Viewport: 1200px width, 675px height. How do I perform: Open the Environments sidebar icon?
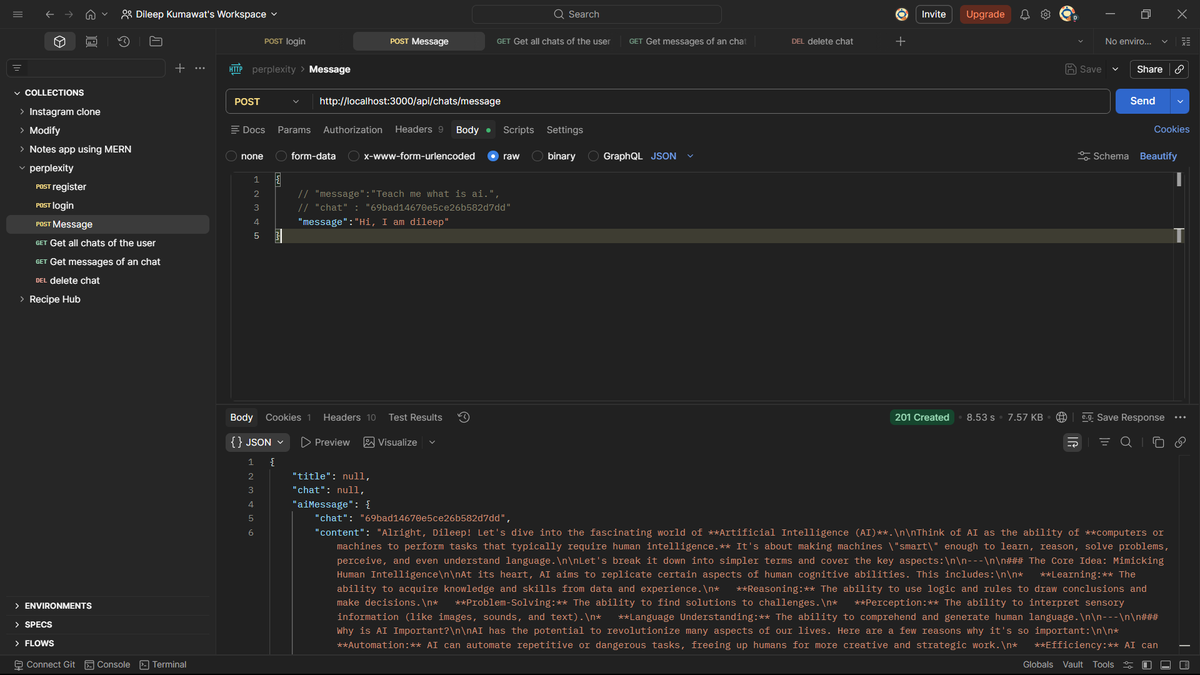92,41
